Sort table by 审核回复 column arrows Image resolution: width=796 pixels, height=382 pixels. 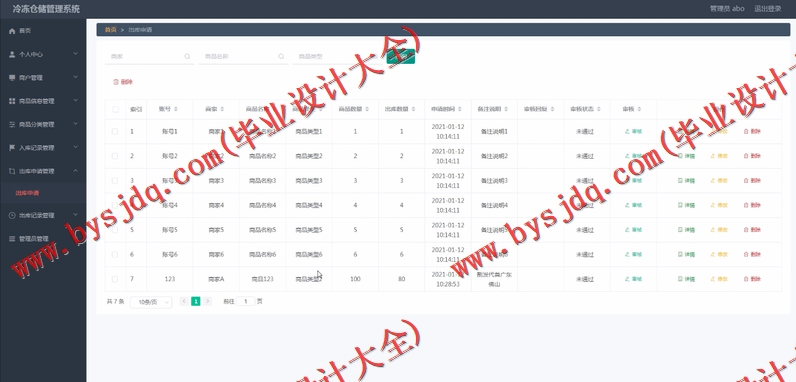(x=553, y=109)
